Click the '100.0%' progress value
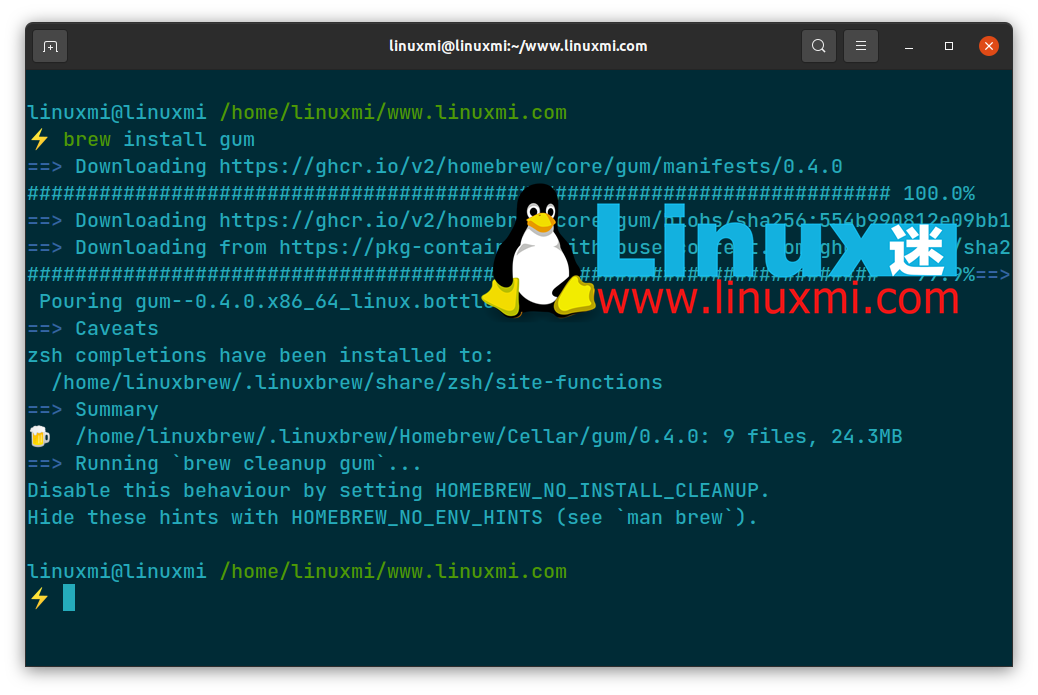Viewport: 1038px width, 695px height. coord(939,194)
